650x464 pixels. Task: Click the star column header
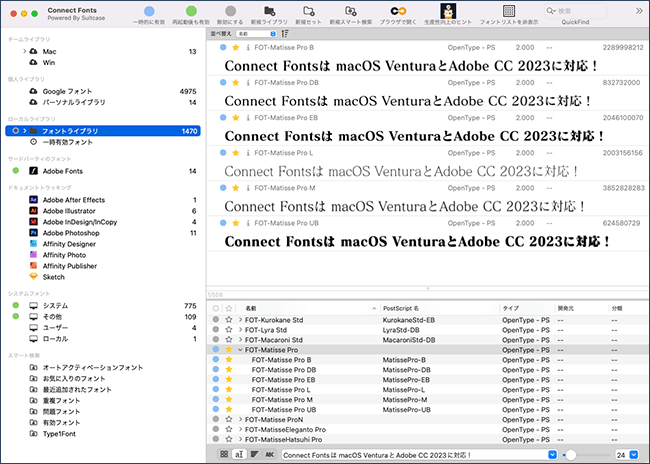228,309
